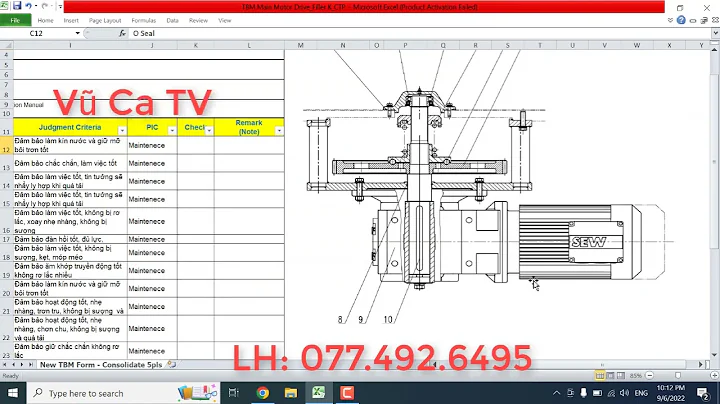
Task: Click the Insert Function fx icon
Action: (x=122, y=33)
